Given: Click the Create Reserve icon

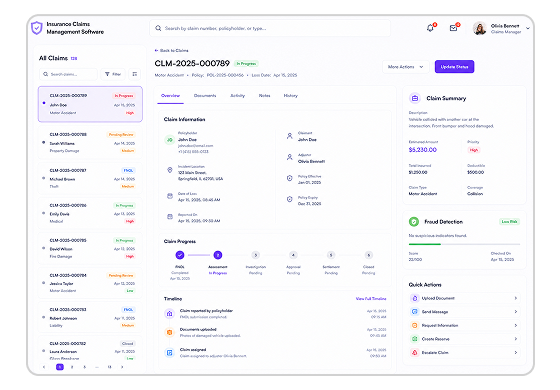Looking at the screenshot, I should (x=415, y=339).
